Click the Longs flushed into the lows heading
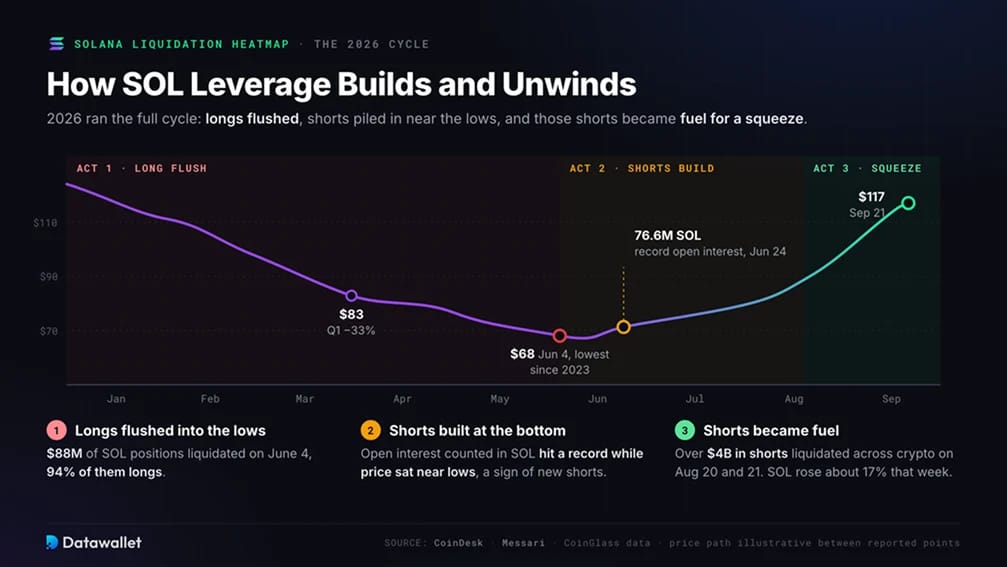 [x=170, y=430]
